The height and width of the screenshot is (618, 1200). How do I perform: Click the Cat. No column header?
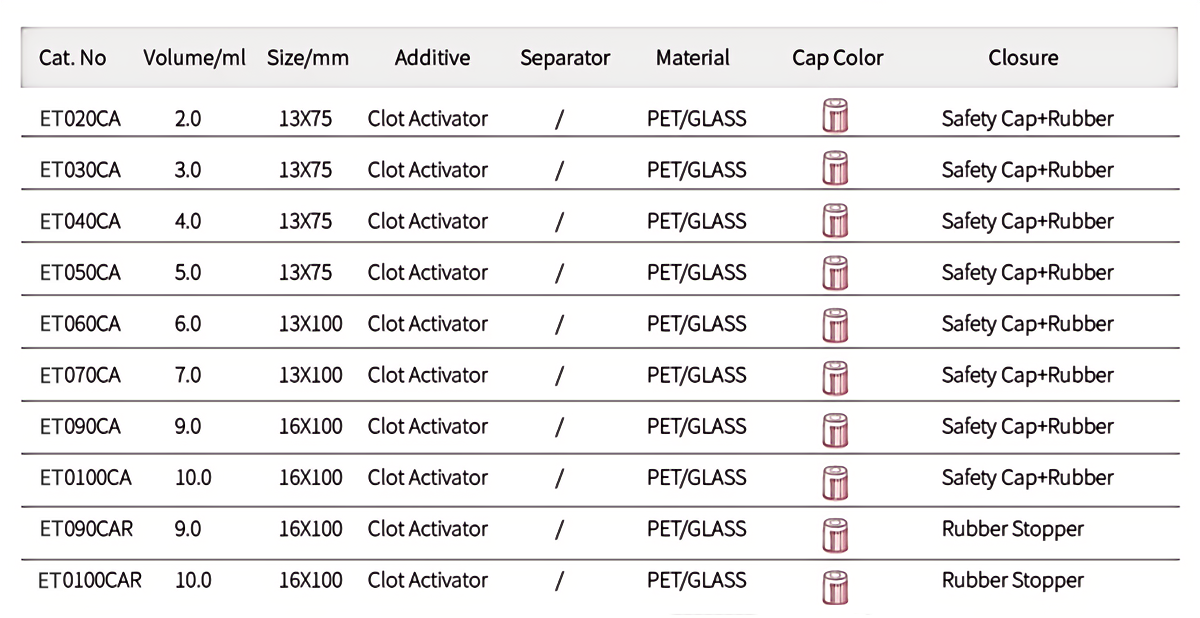(73, 58)
